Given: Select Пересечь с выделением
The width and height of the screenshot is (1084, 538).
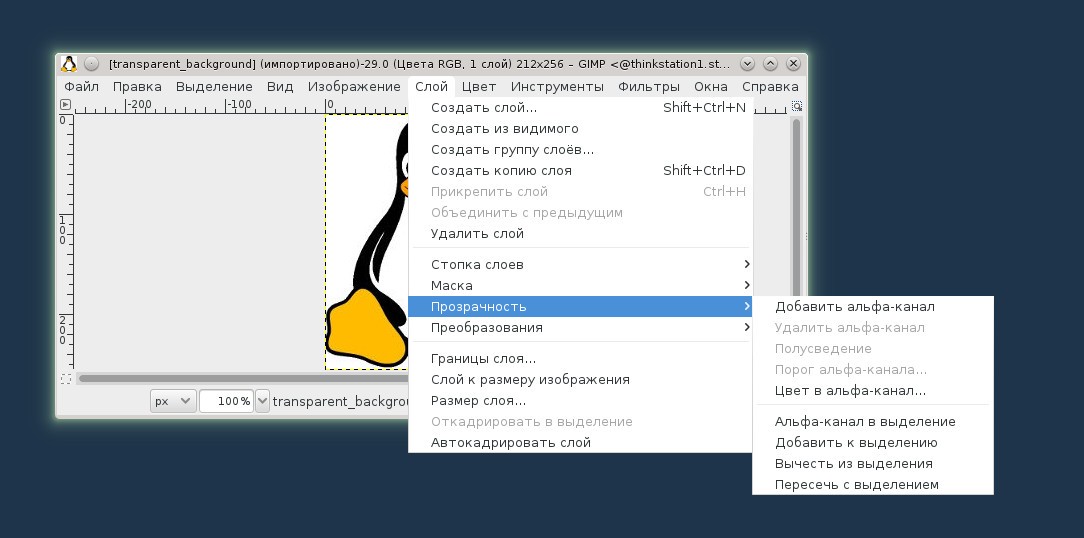Looking at the screenshot, I should point(872,484).
